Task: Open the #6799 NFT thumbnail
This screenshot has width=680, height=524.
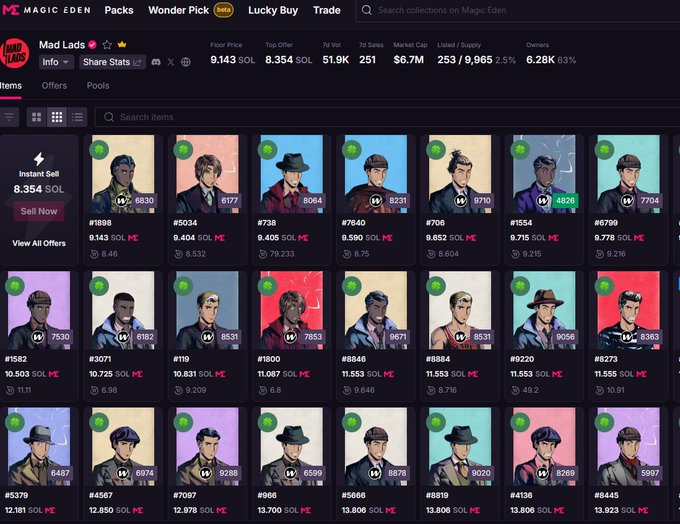Action: click(628, 174)
